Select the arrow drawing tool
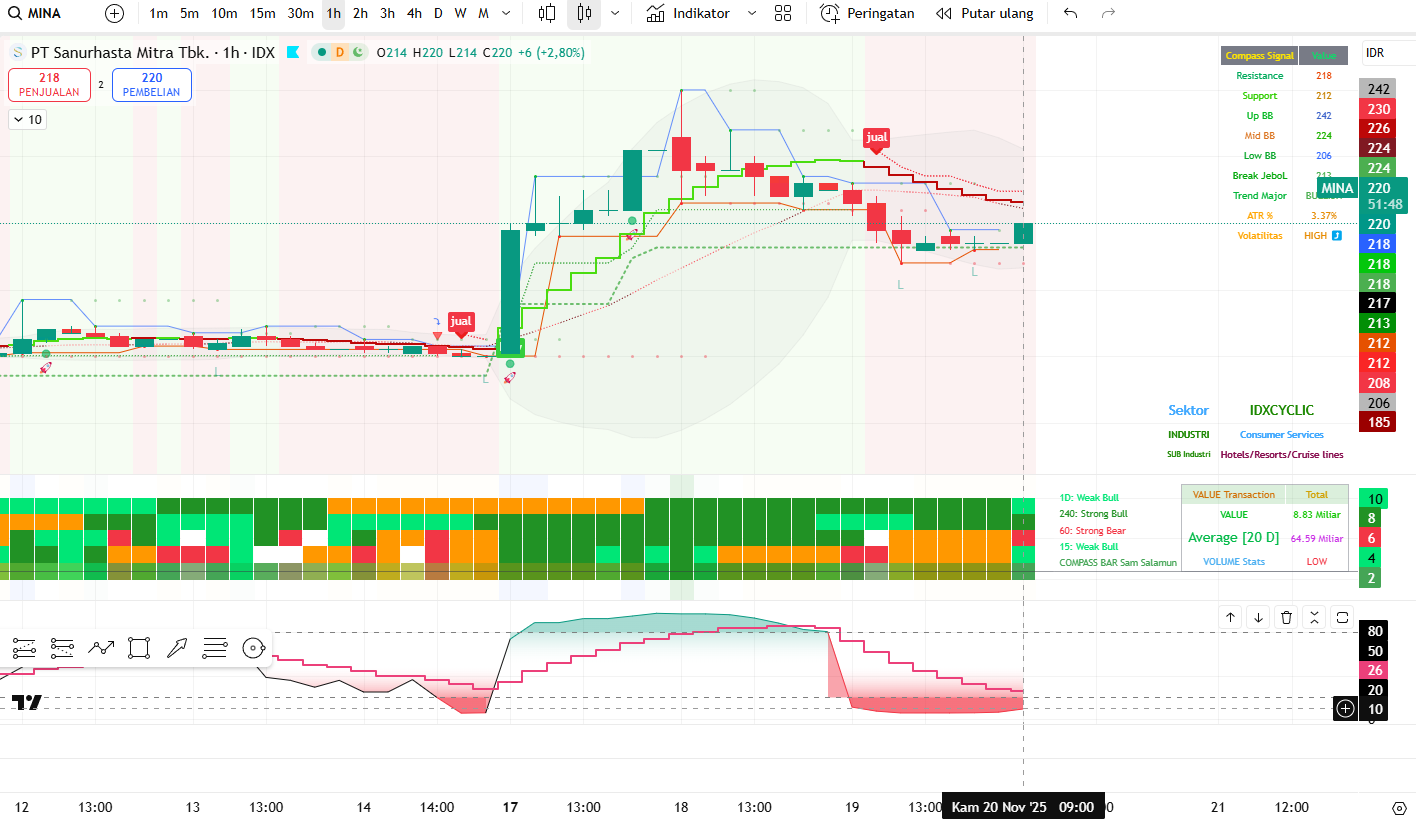The image size is (1416, 823). coord(177,647)
